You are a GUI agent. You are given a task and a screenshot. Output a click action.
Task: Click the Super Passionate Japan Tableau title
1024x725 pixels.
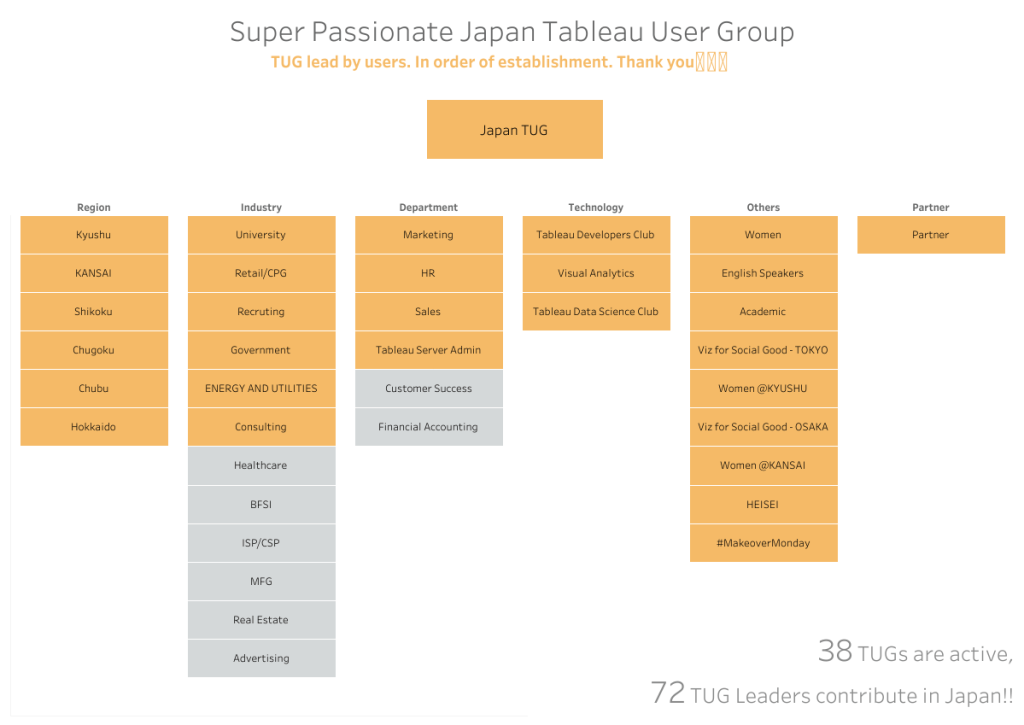pyautogui.click(x=512, y=32)
